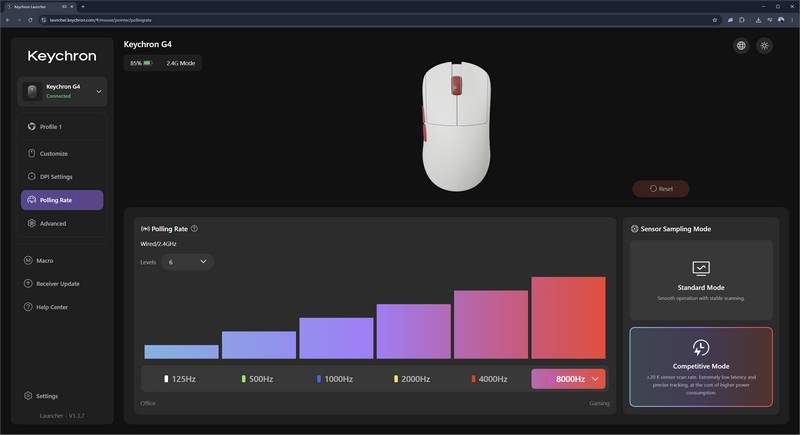Expand the Keychron G4 device dropdown chevron
Viewport: 800px width, 435px height.
98,92
